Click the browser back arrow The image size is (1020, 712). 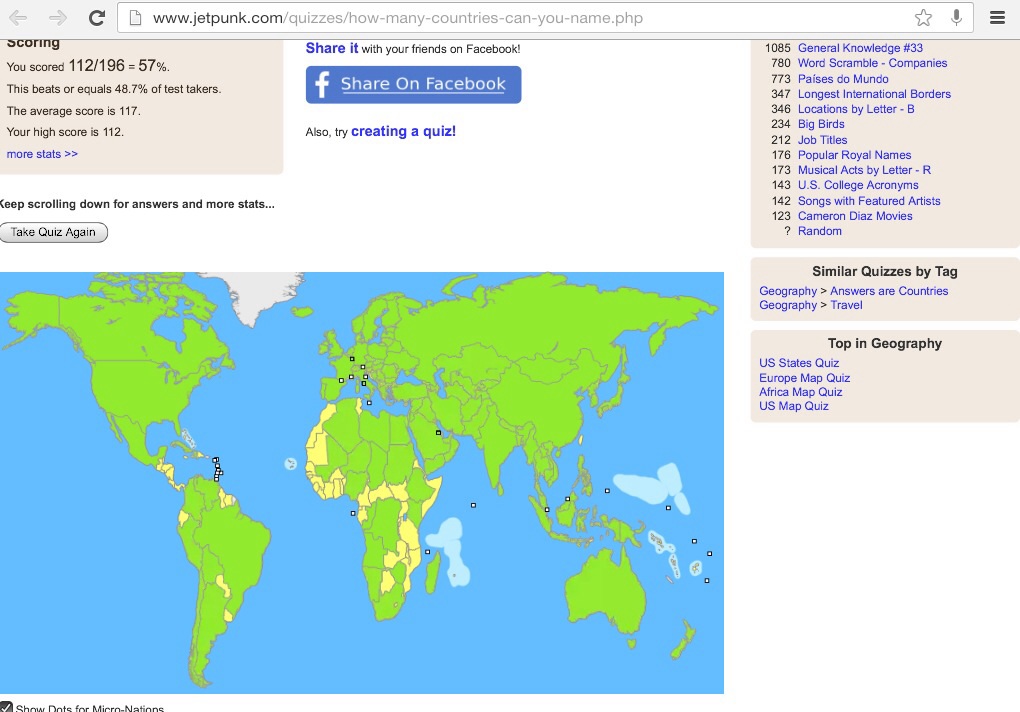pos(18,18)
